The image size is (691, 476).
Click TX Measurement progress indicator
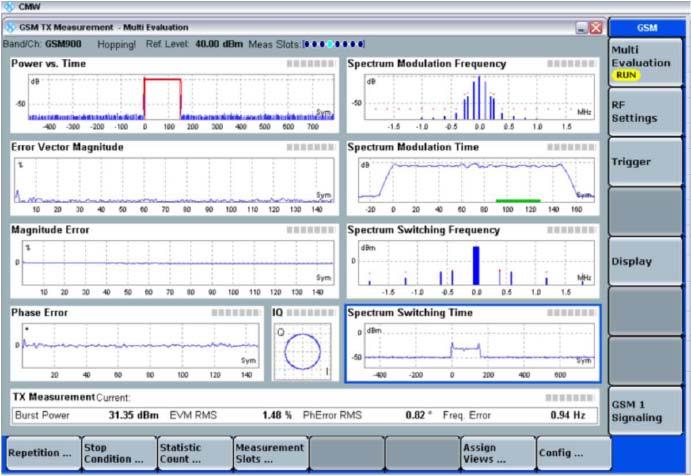(x=569, y=398)
